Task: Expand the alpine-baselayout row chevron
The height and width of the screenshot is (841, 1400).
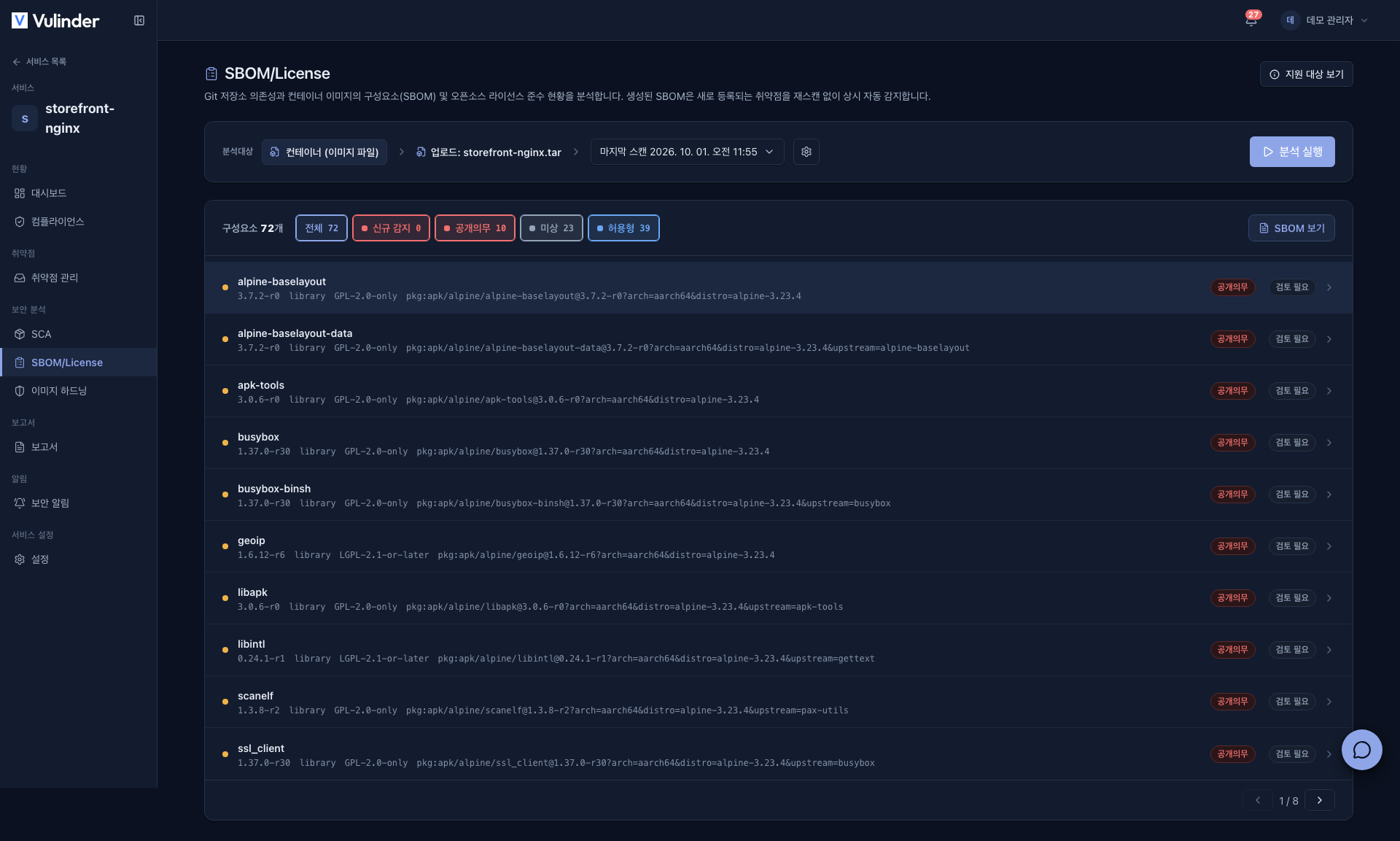Action: pyautogui.click(x=1329, y=287)
